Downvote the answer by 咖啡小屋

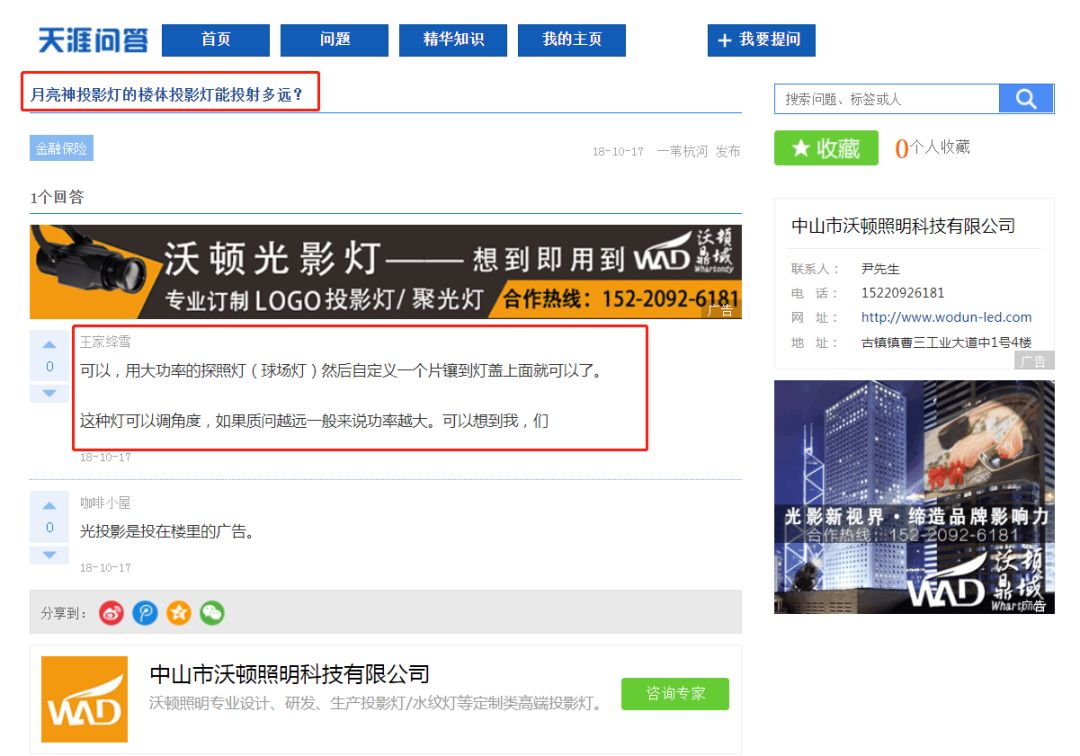pyautogui.click(x=49, y=553)
